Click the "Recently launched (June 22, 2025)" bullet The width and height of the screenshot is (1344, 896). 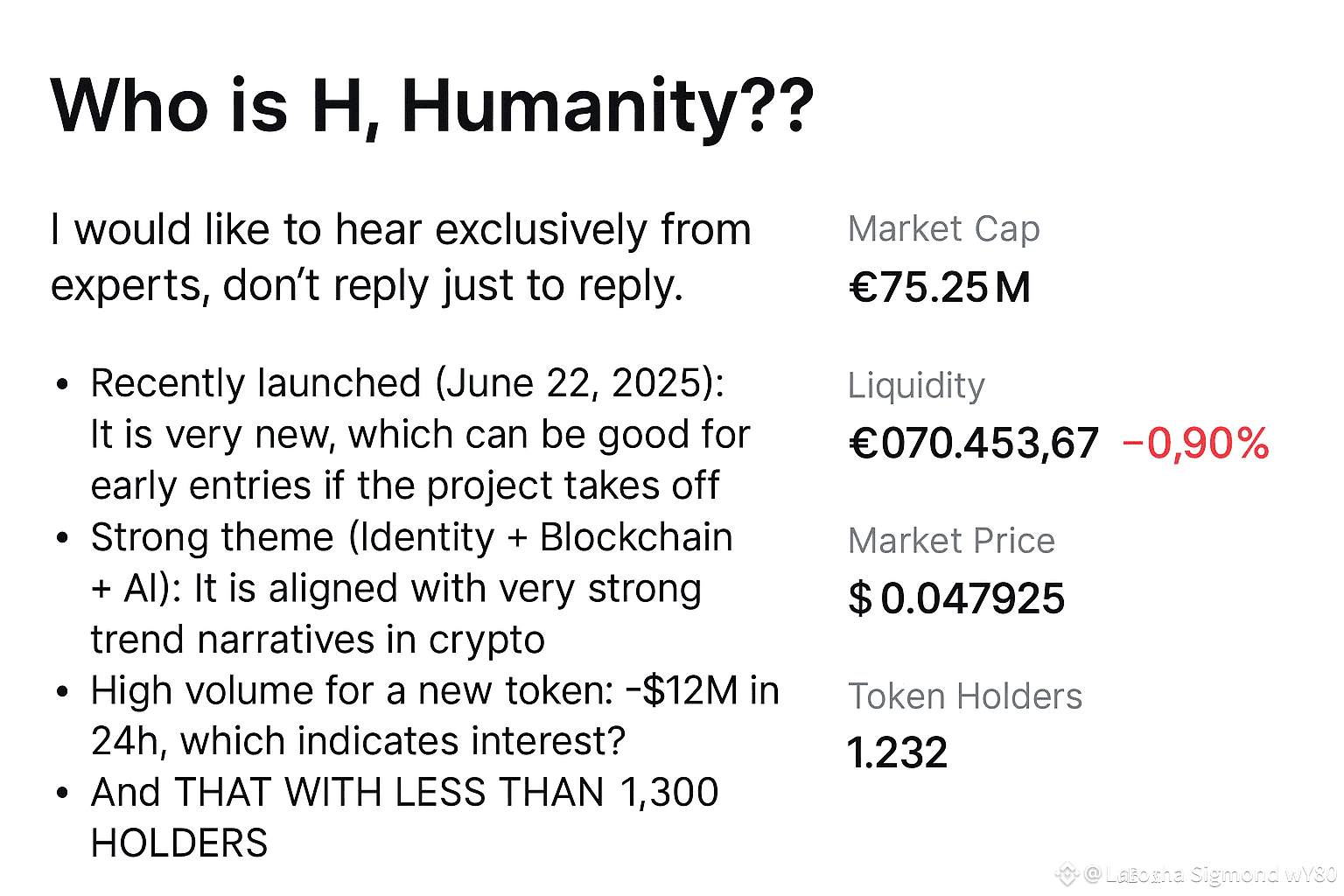click(x=407, y=383)
